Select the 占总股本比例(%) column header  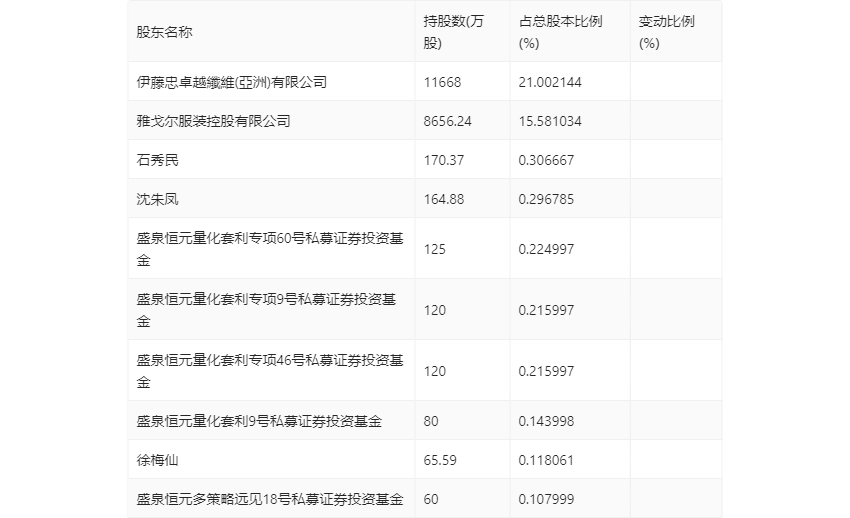pos(561,33)
